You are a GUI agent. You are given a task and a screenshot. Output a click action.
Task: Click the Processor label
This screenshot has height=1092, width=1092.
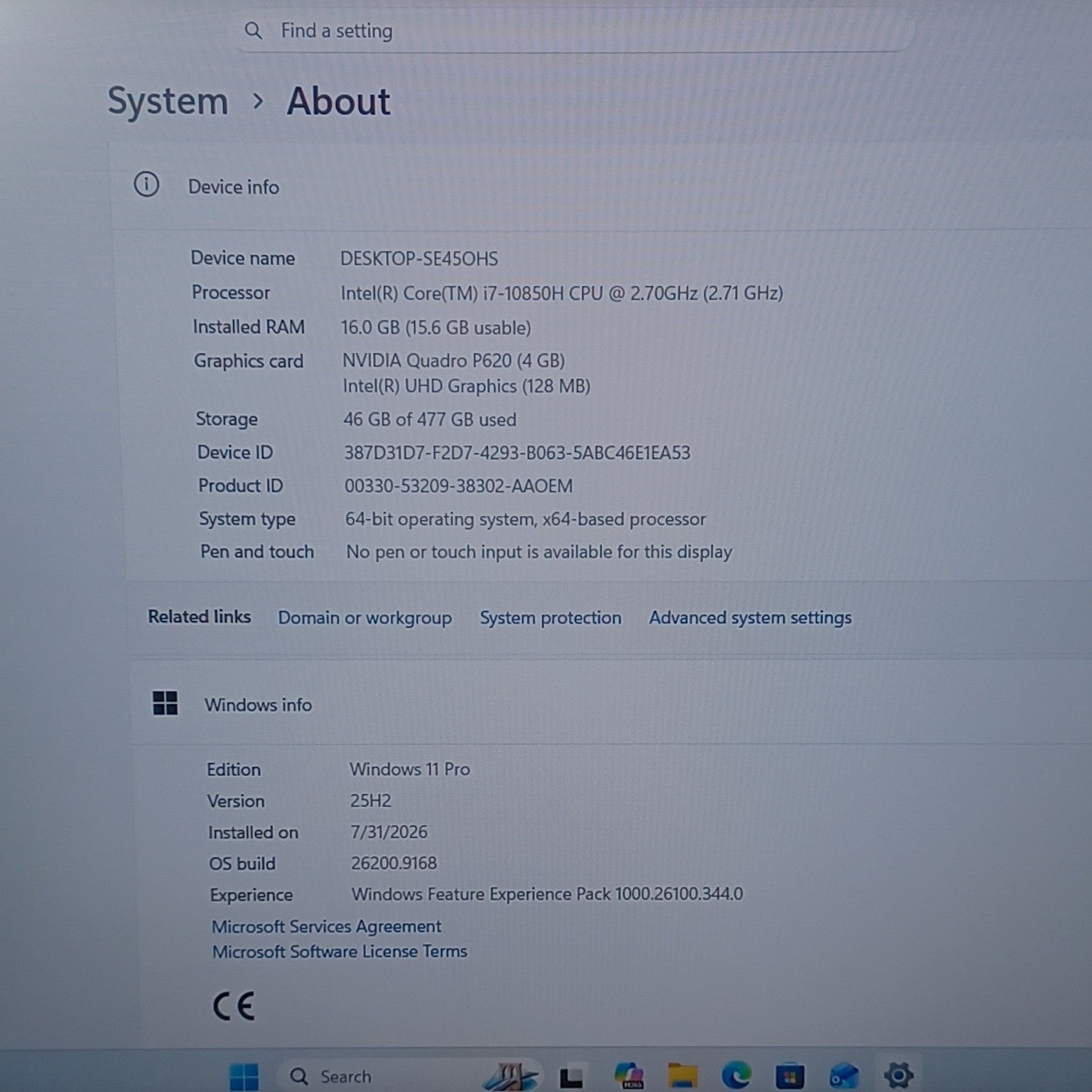231,293
